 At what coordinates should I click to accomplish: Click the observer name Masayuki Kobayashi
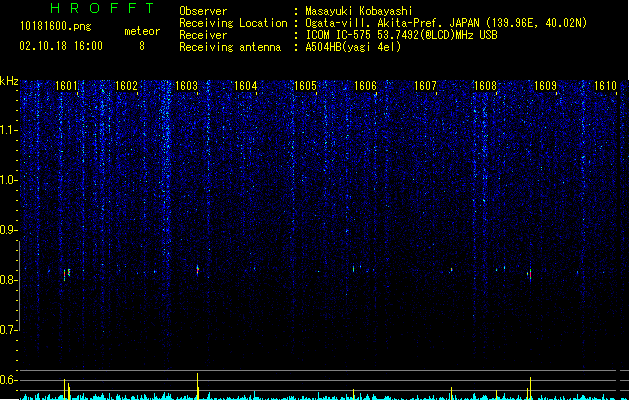tap(359, 11)
